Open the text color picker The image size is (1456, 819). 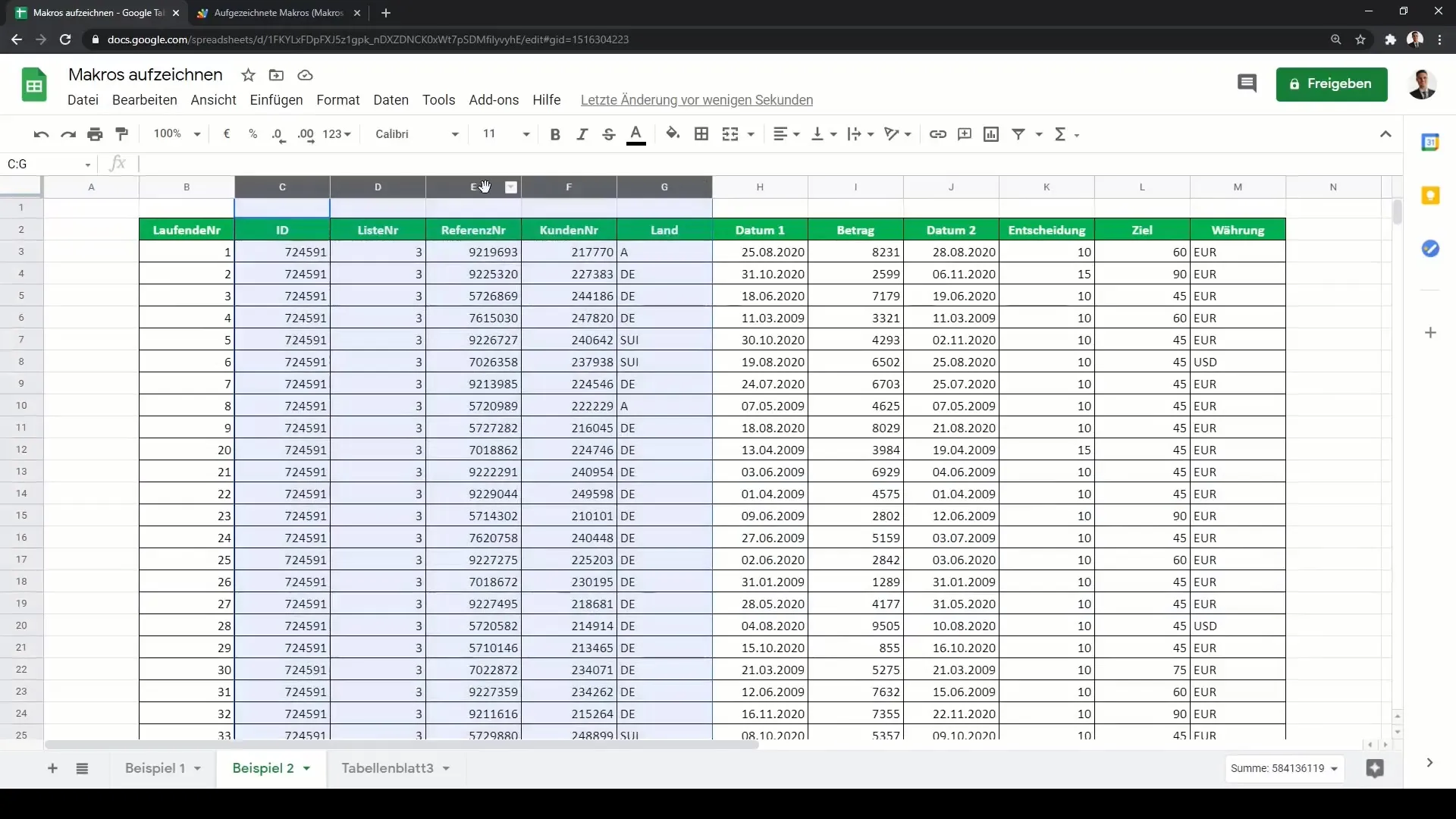(x=636, y=134)
